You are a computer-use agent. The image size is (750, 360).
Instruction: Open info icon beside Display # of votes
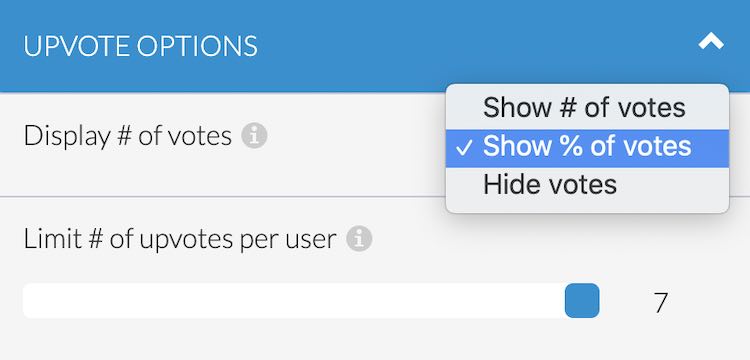254,136
